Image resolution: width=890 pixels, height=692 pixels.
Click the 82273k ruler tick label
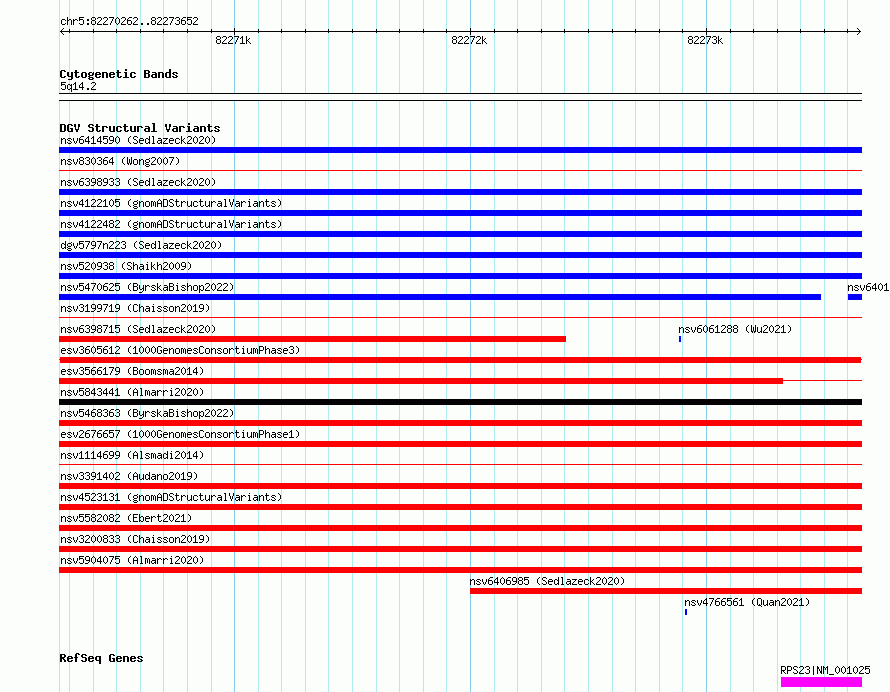[705, 40]
